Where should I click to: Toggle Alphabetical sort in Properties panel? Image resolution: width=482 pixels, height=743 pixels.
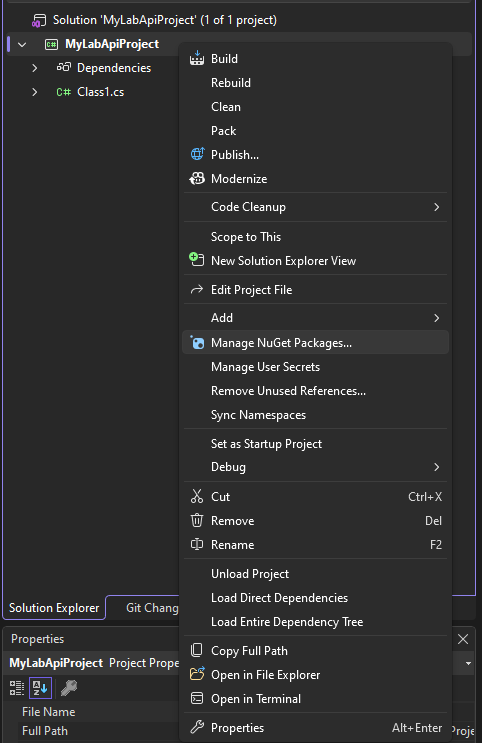tap(40, 688)
